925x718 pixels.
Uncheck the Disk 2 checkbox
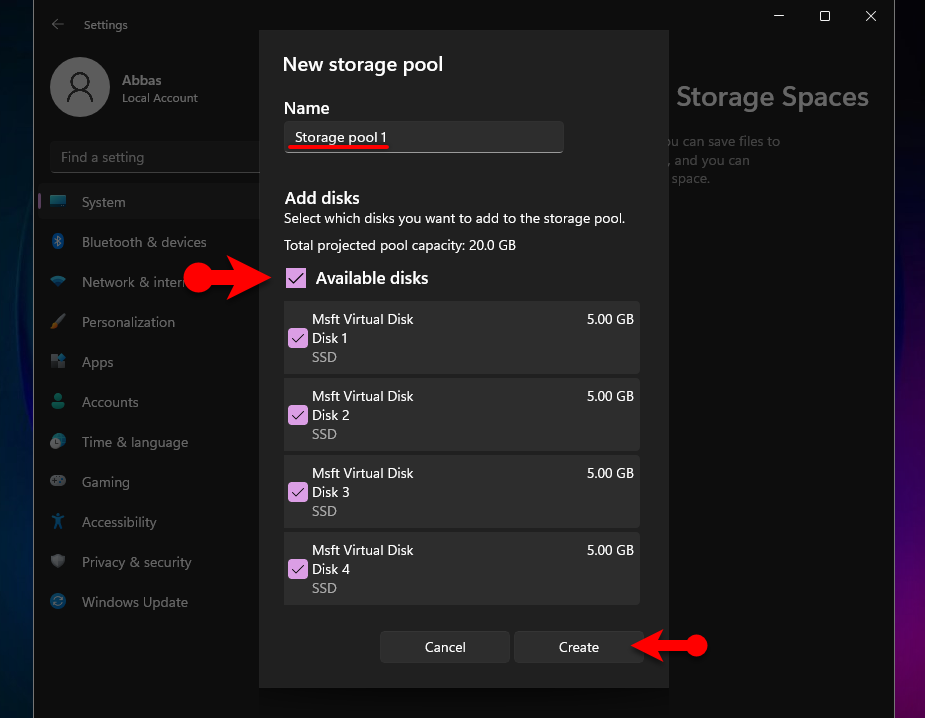(x=298, y=415)
